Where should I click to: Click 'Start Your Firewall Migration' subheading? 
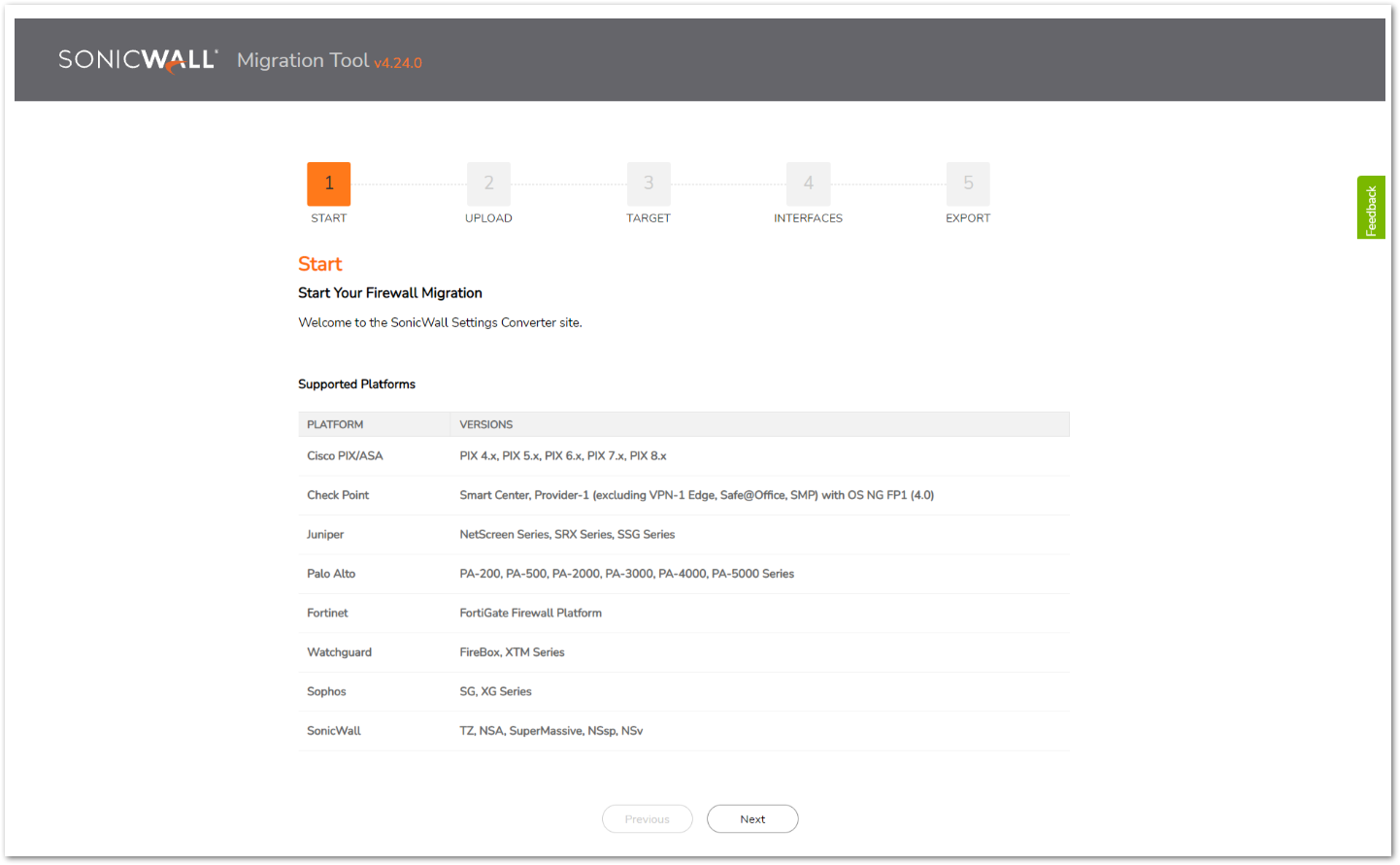tap(390, 293)
